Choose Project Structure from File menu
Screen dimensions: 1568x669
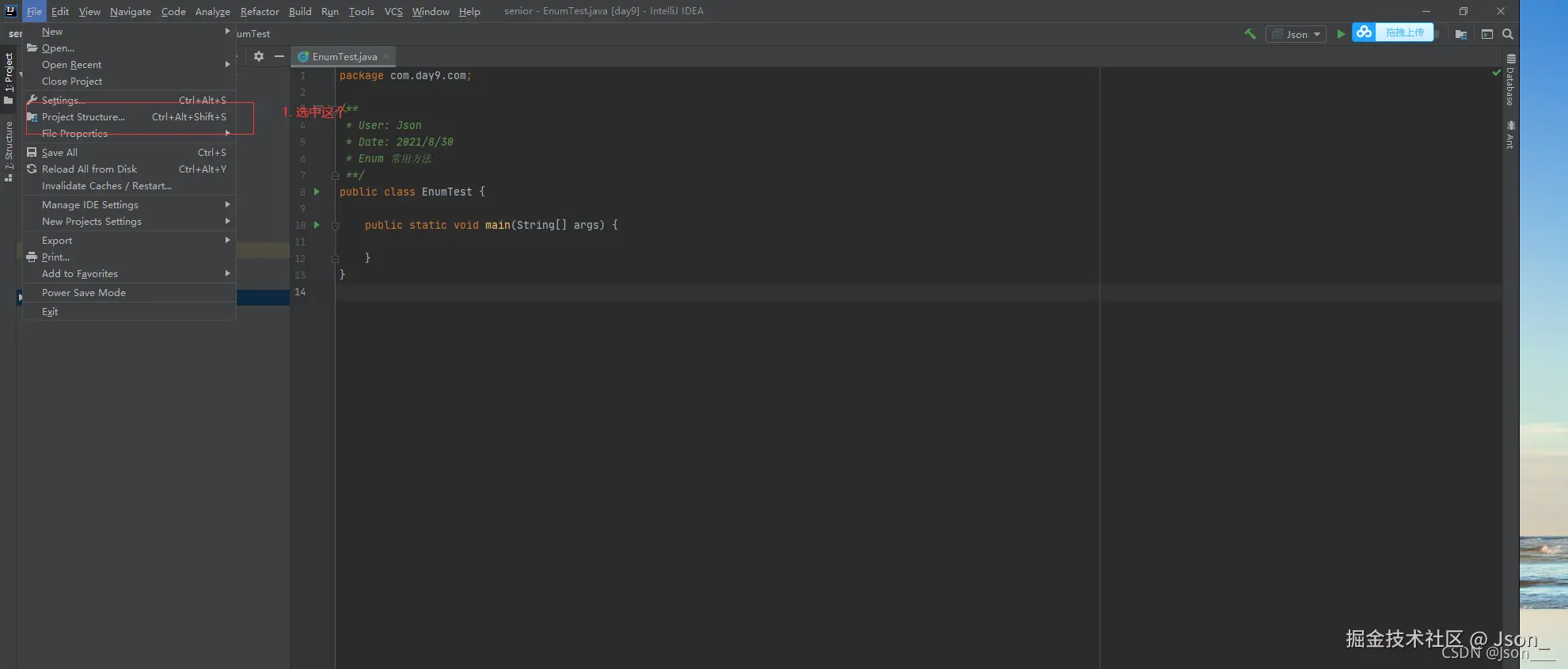click(x=83, y=117)
